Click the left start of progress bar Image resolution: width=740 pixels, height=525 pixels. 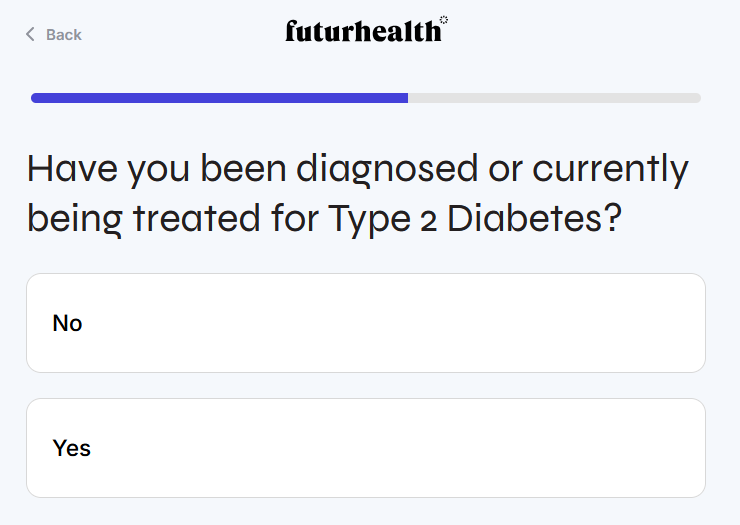(36, 98)
